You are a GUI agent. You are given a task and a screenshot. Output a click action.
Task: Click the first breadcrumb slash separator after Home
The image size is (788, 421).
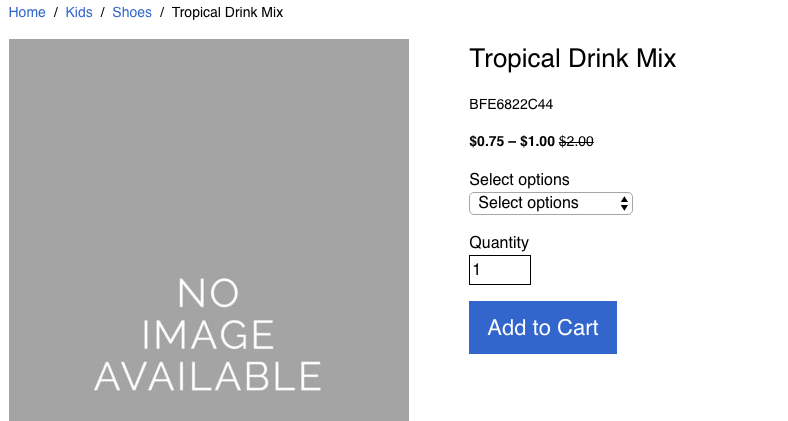(56, 12)
